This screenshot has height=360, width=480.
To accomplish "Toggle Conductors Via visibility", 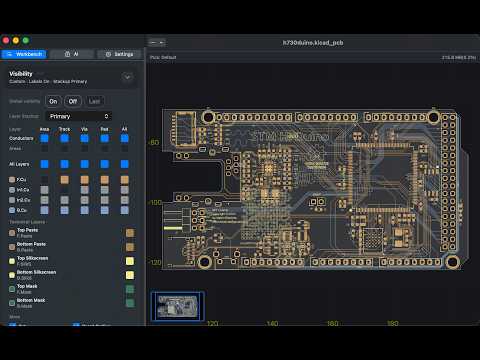I will (x=85, y=138).
